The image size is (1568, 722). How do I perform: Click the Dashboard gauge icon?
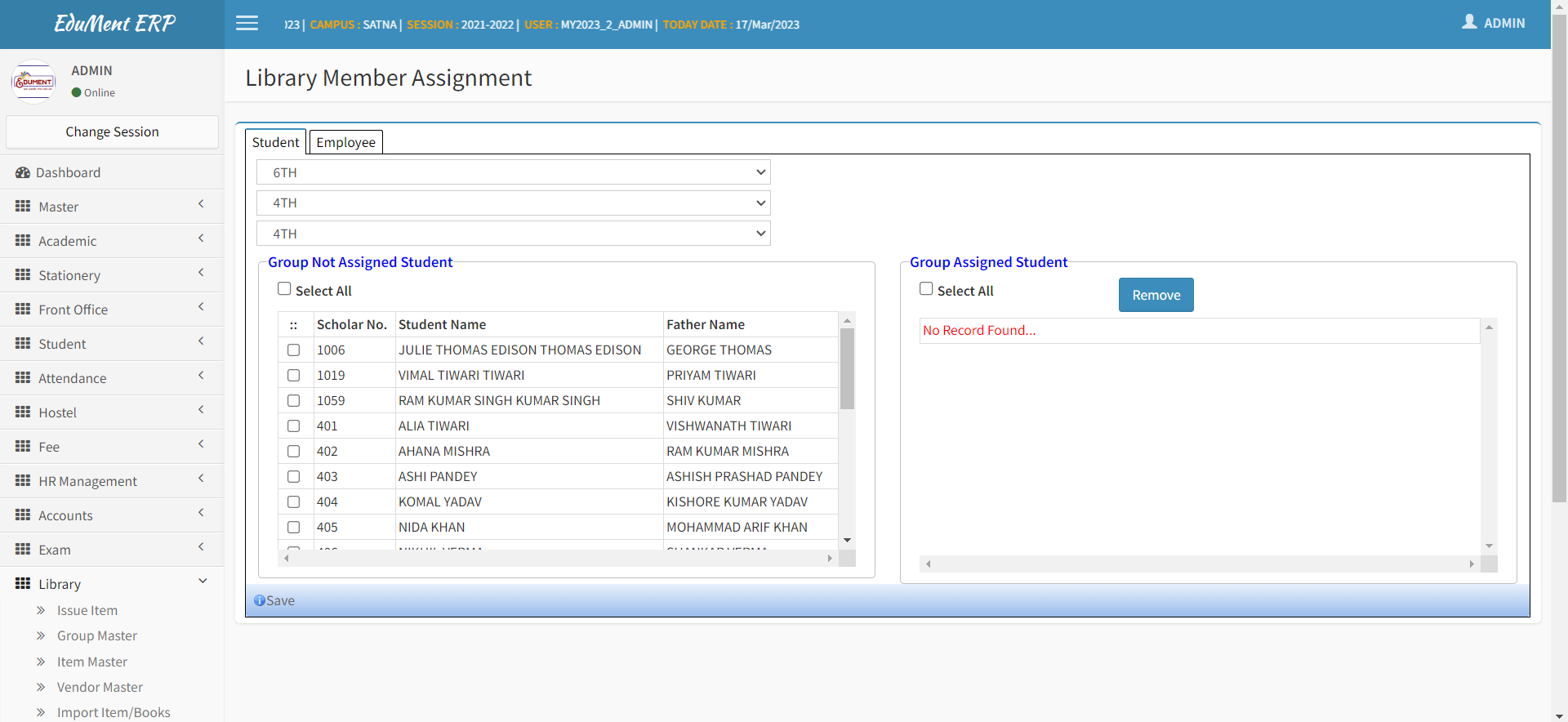pos(23,173)
